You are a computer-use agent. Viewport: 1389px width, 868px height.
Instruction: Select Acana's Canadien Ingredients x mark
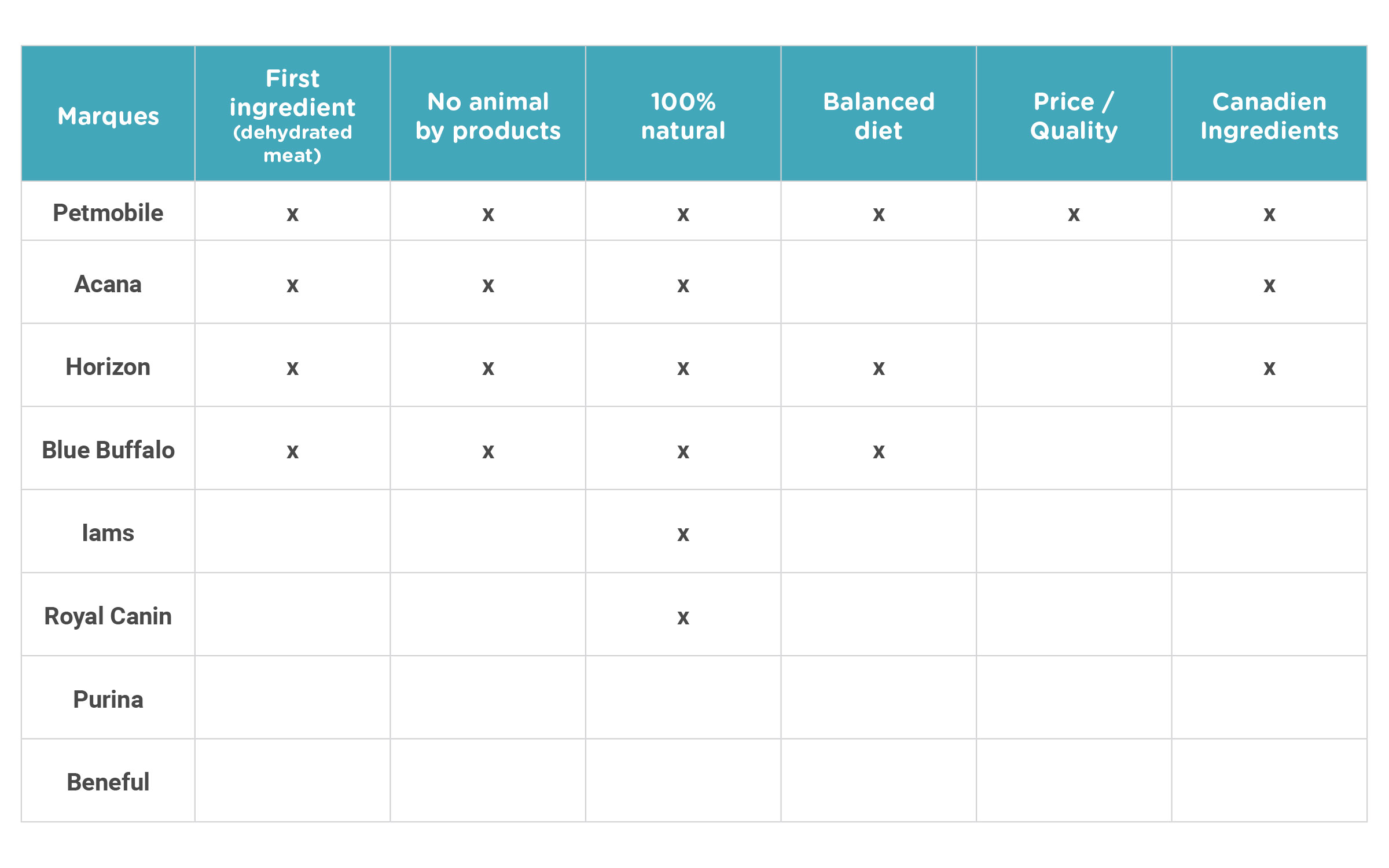(x=1269, y=286)
